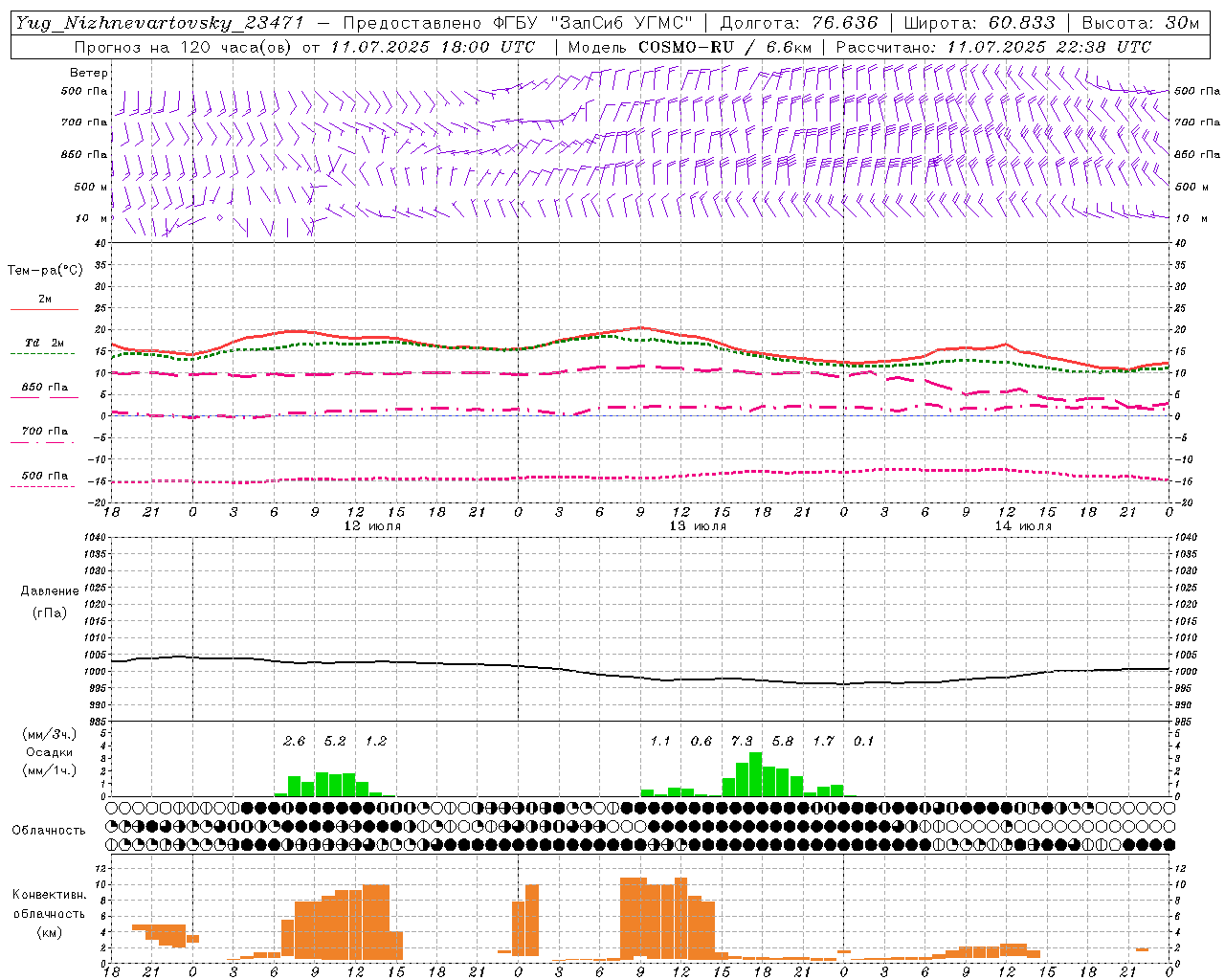Click the 2м temperature legend entry

[x=45, y=300]
